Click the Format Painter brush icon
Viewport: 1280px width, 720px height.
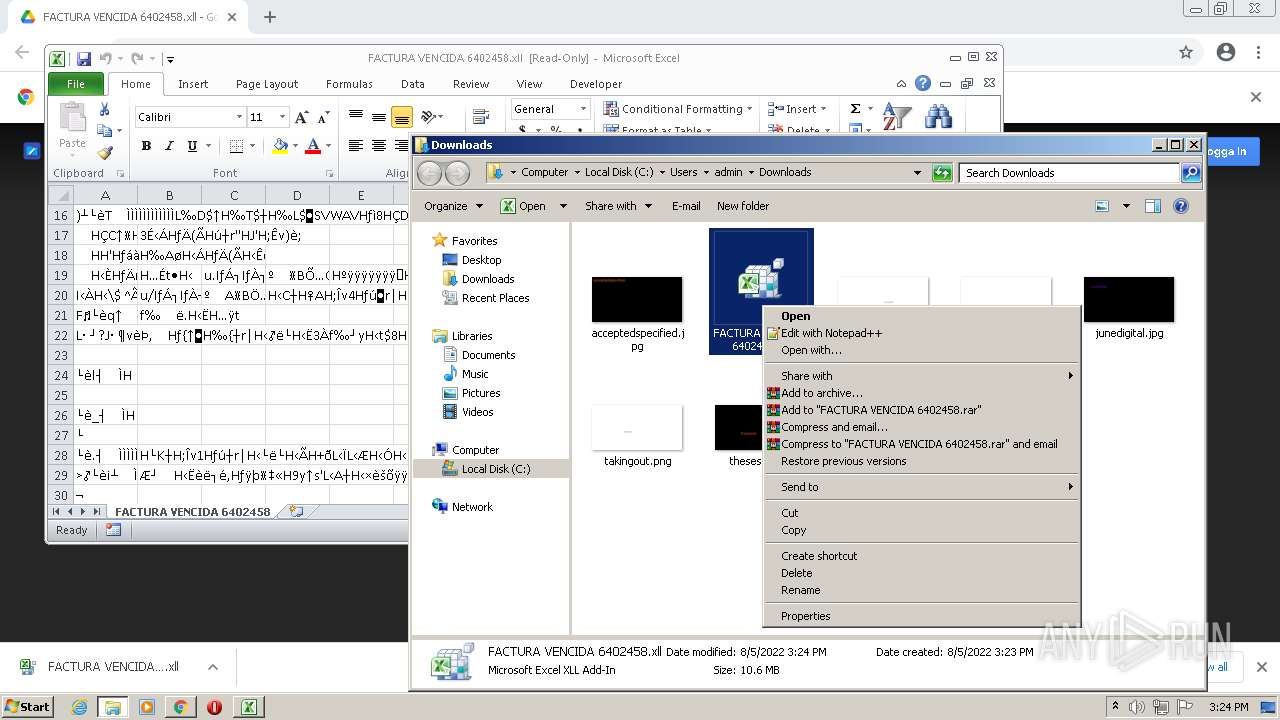click(x=104, y=153)
